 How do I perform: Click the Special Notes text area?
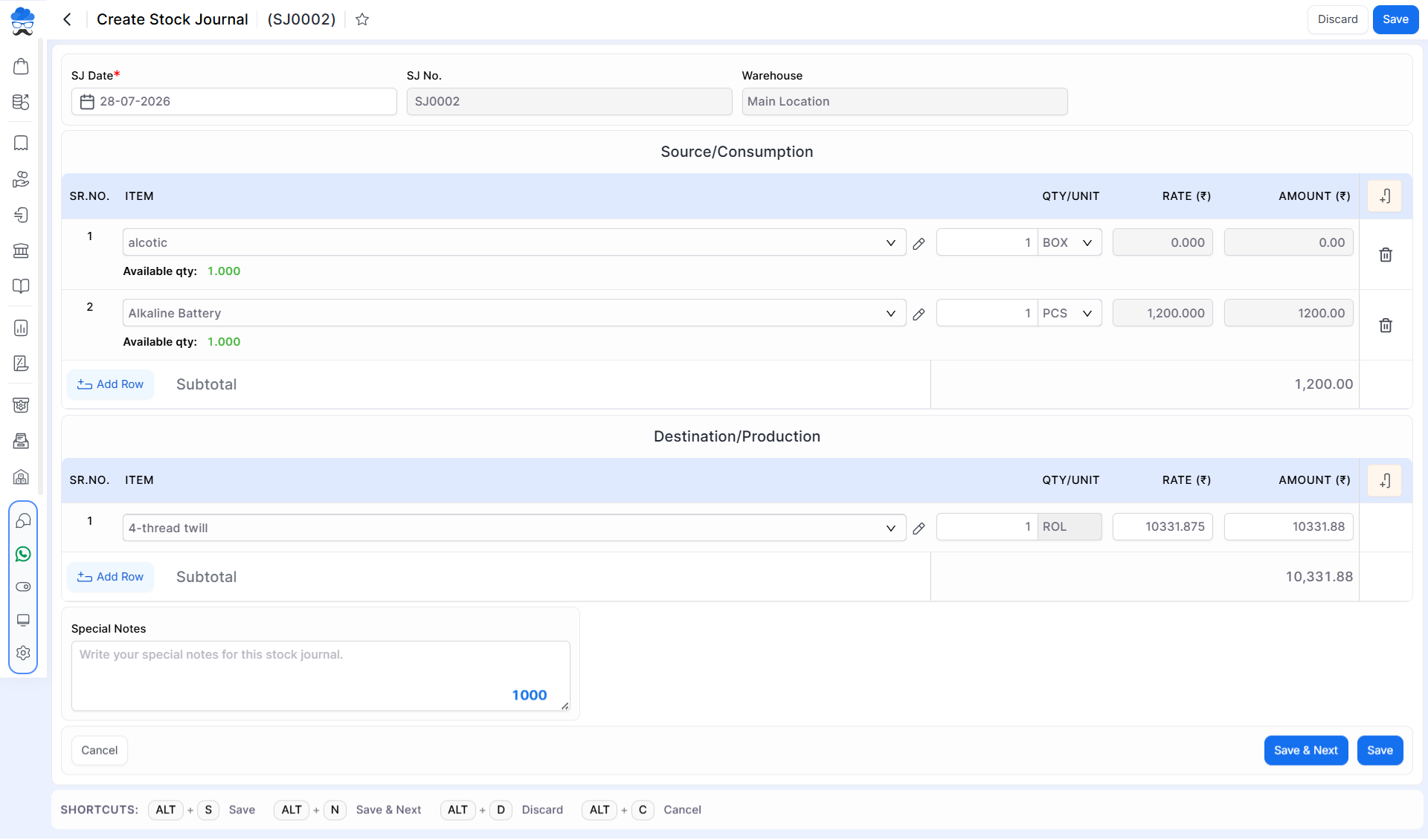[321, 676]
